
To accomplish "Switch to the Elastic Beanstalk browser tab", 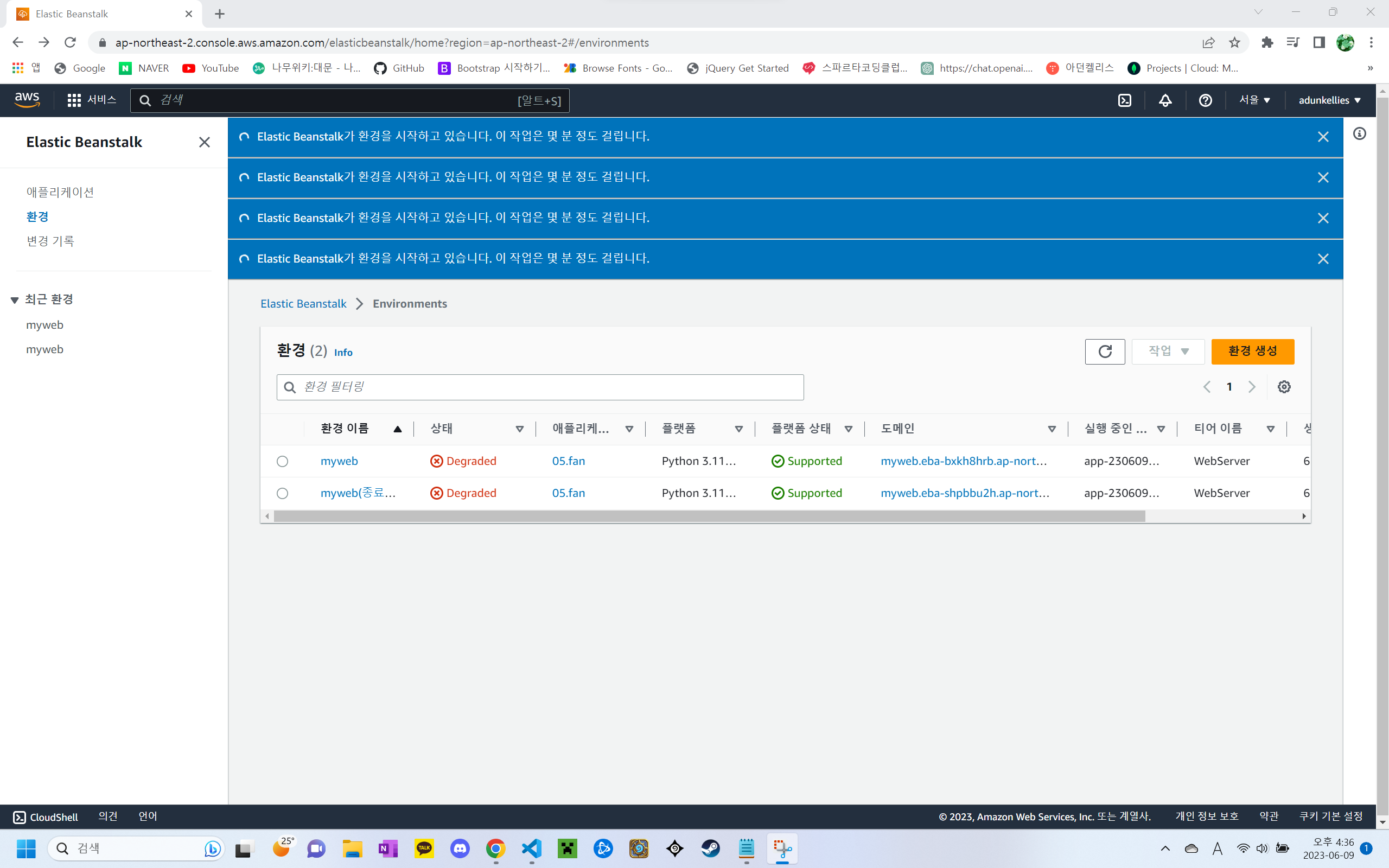I will coord(103,14).
